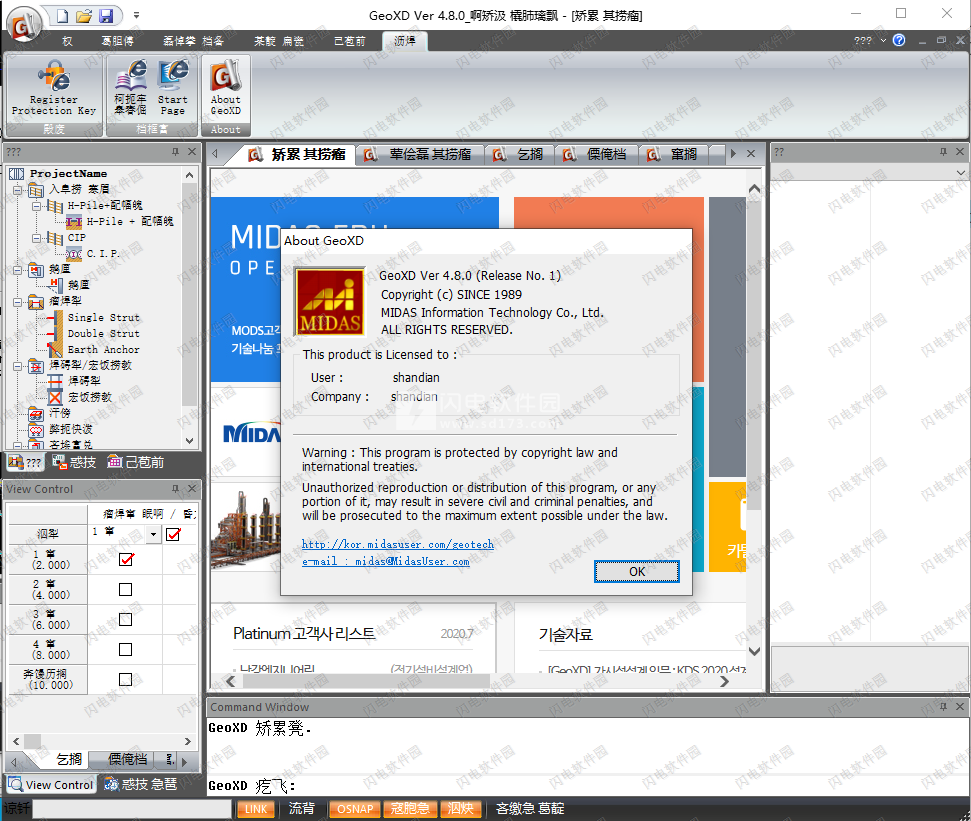The image size is (971, 821).
Task: Toggle the LINK status bar button
Action: coord(256,809)
